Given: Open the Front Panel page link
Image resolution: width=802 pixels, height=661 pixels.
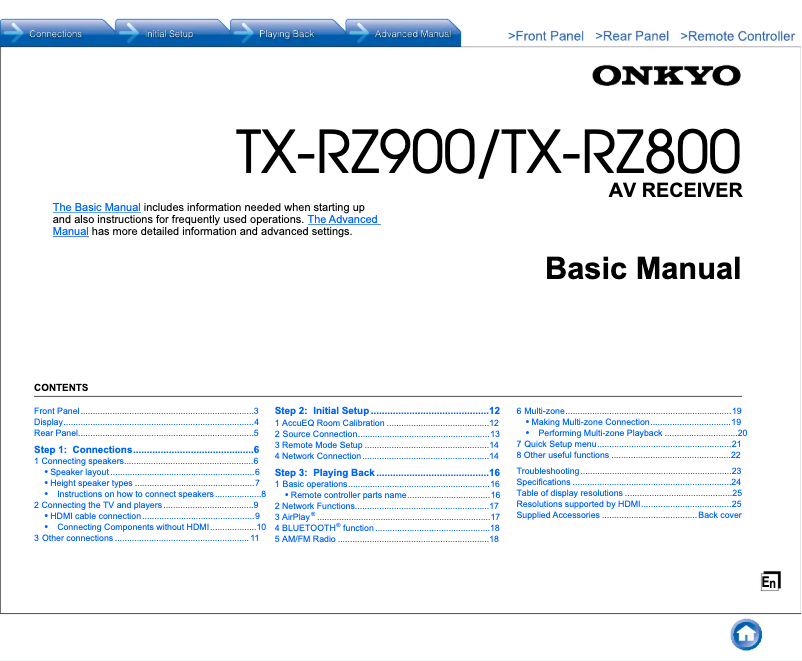Looking at the screenshot, I should click(546, 36).
